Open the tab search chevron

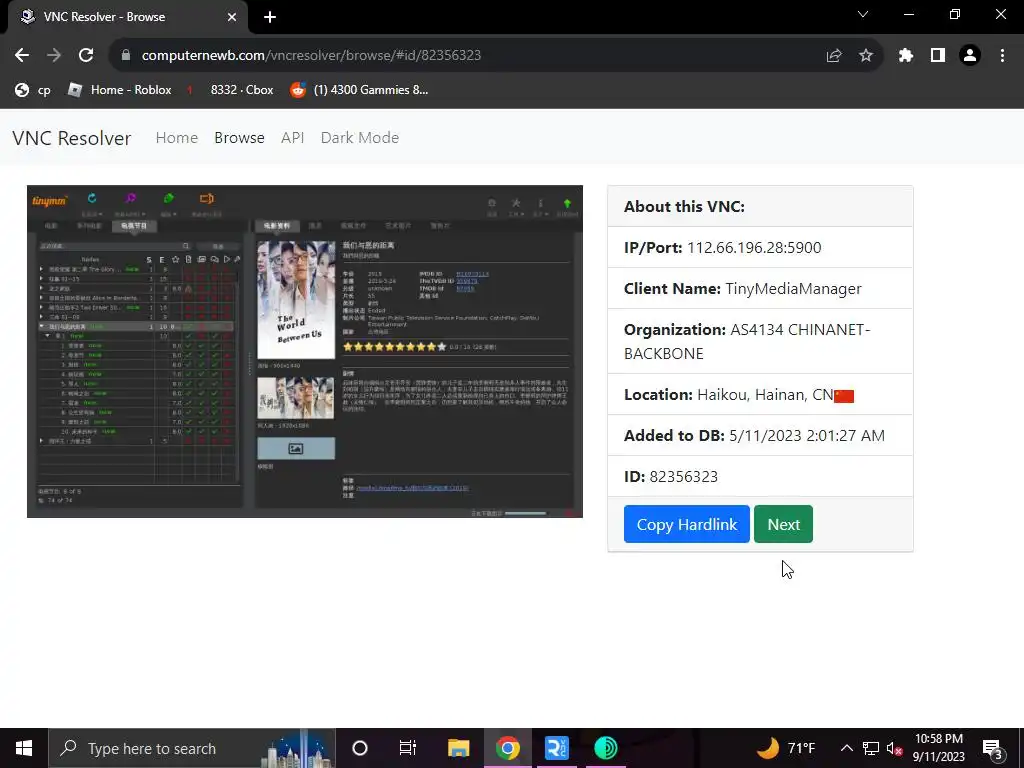click(x=863, y=14)
